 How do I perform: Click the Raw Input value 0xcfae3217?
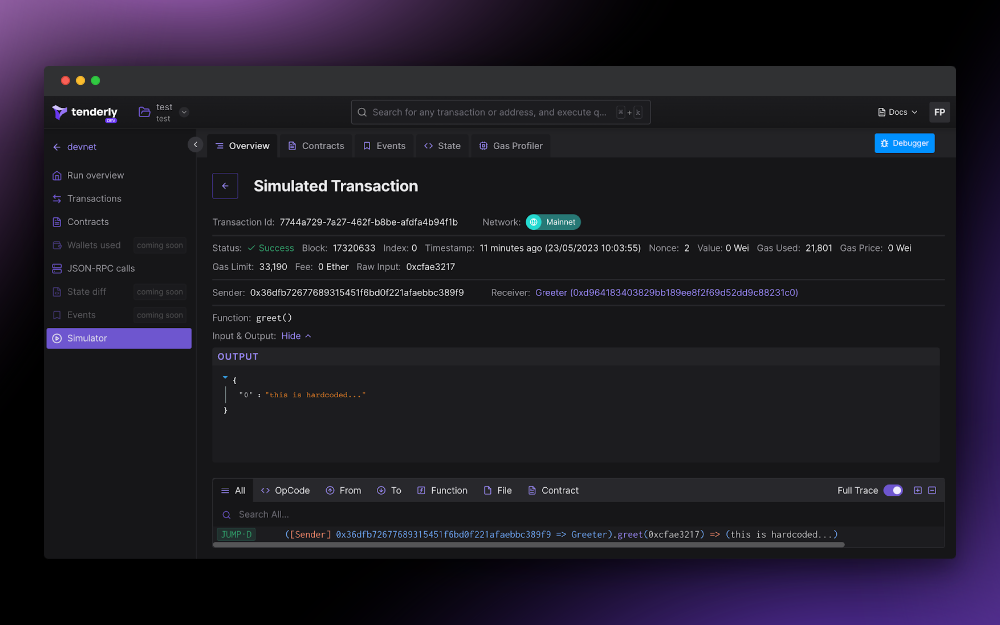click(430, 267)
